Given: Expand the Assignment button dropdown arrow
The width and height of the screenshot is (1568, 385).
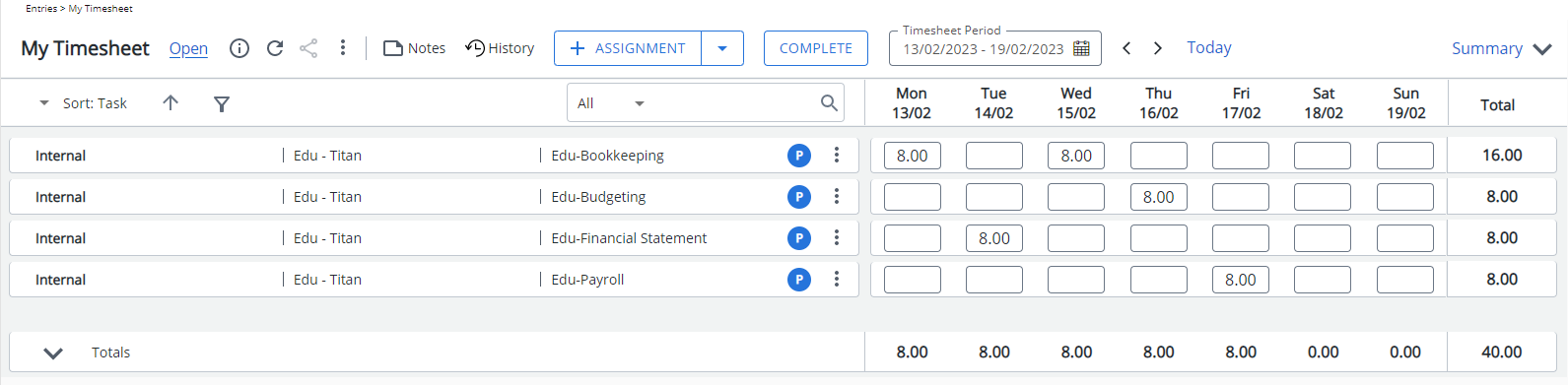Looking at the screenshot, I should 722,48.
